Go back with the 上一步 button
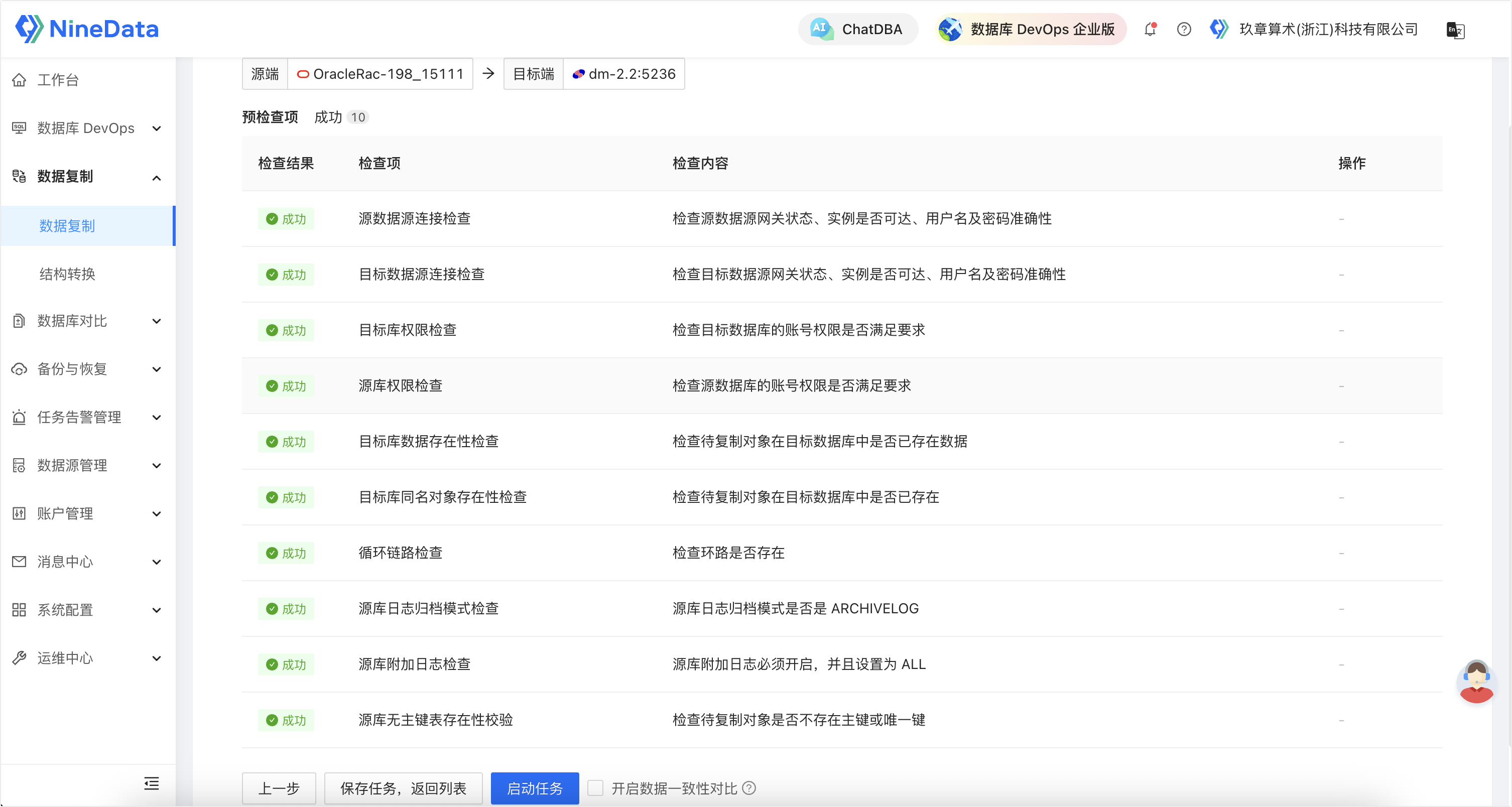Image resolution: width=1512 pixels, height=807 pixels. (x=279, y=787)
